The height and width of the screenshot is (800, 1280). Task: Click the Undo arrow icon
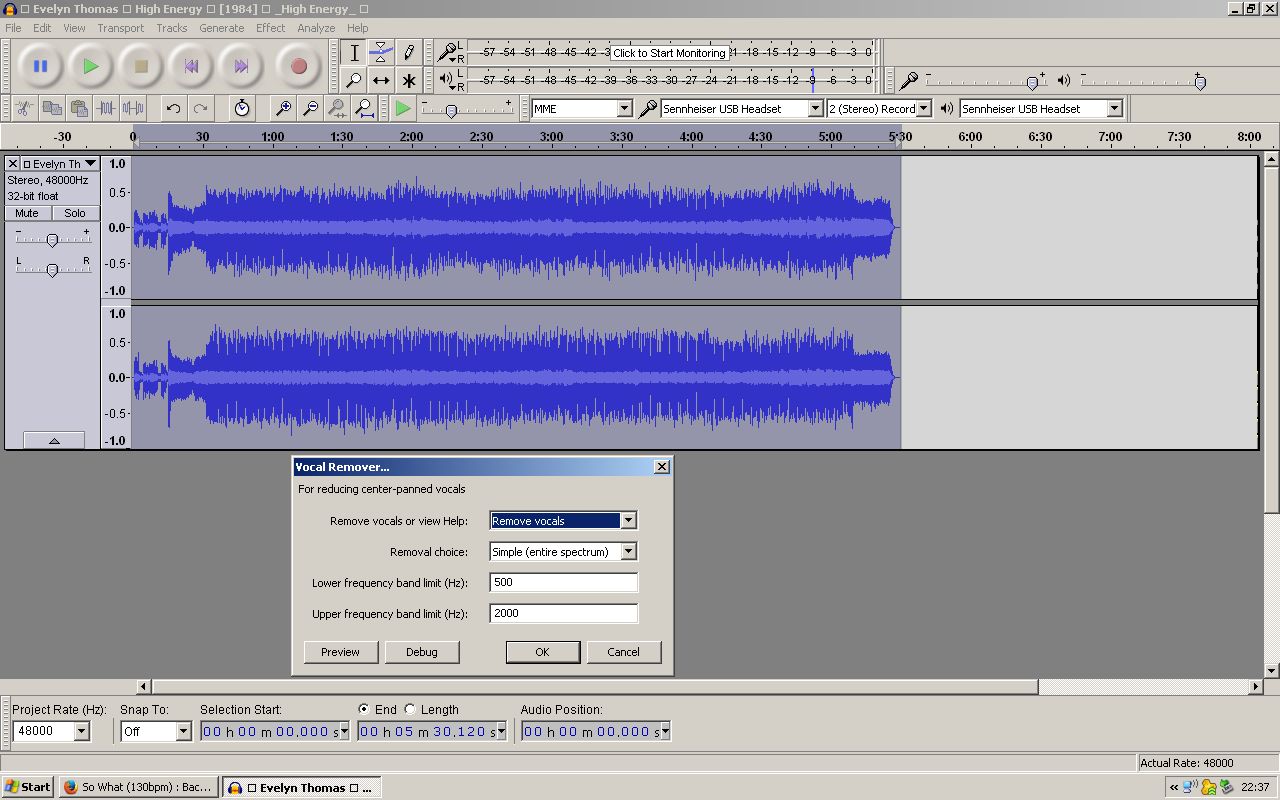click(173, 108)
